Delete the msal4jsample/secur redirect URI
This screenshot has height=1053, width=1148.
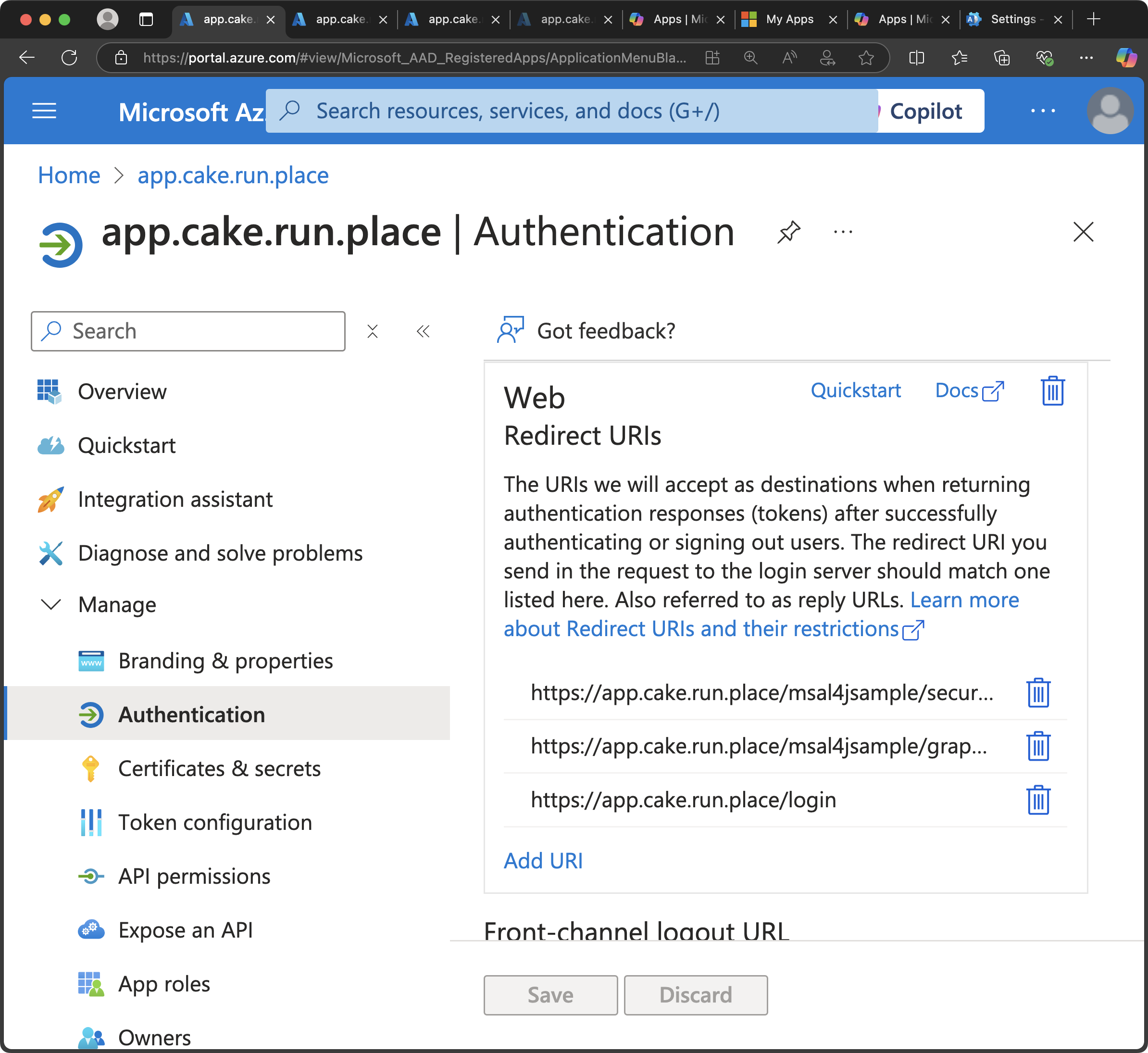[1037, 692]
